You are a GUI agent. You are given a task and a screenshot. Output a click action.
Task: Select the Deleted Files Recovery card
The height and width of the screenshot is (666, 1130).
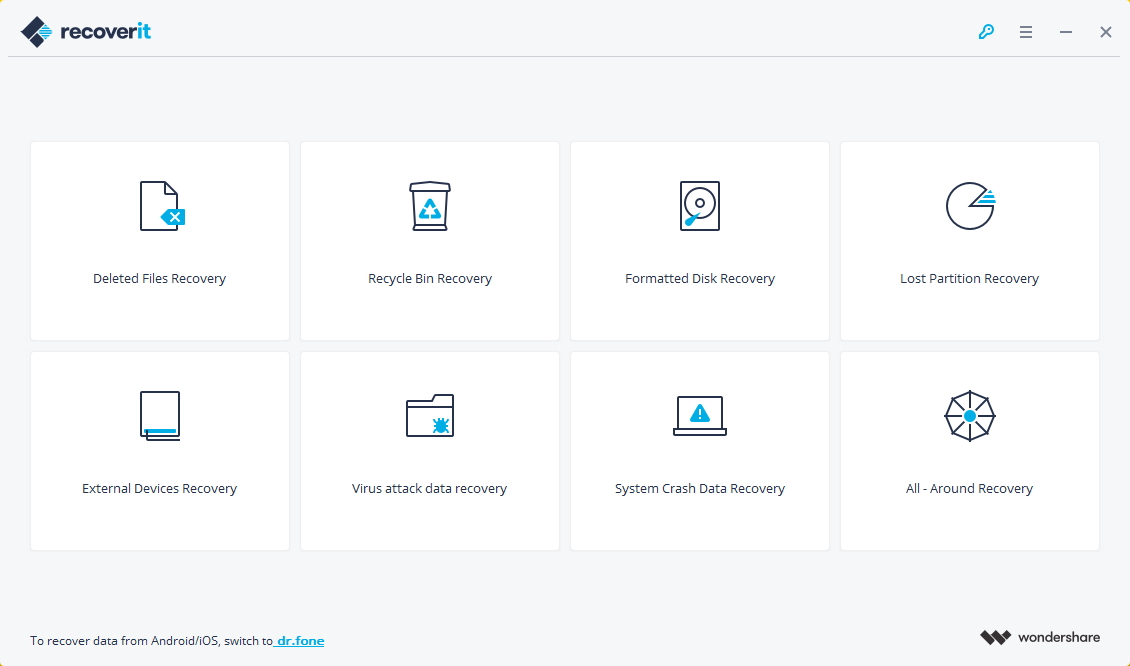(x=160, y=240)
